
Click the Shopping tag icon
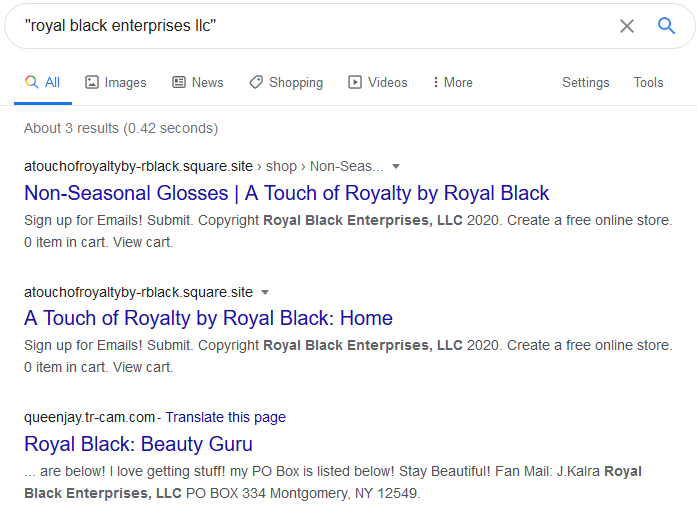tap(256, 82)
